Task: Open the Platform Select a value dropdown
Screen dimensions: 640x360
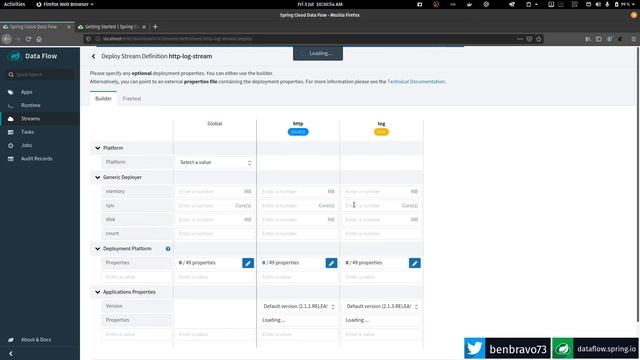Action: tap(215, 162)
